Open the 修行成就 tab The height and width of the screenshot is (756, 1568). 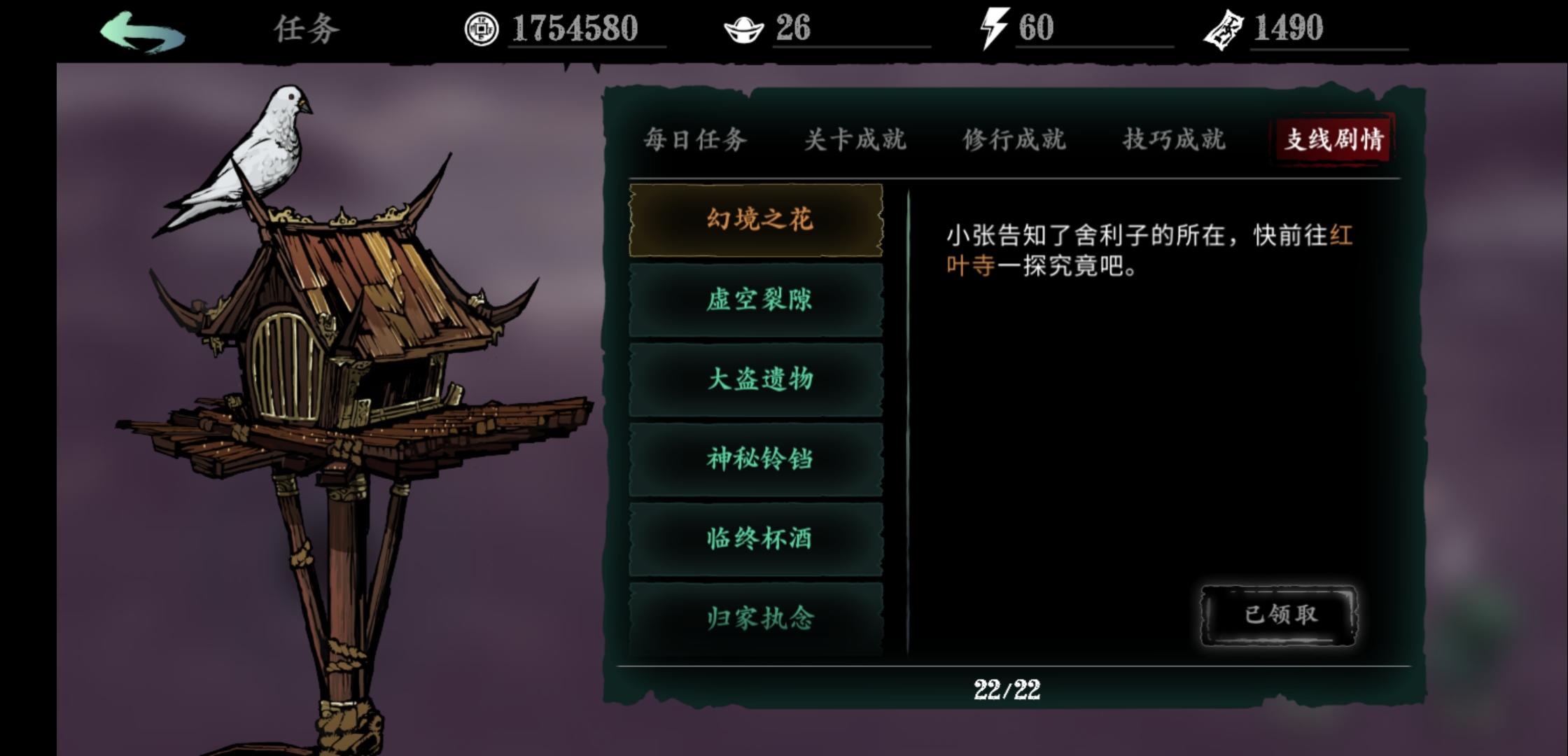(x=1014, y=139)
